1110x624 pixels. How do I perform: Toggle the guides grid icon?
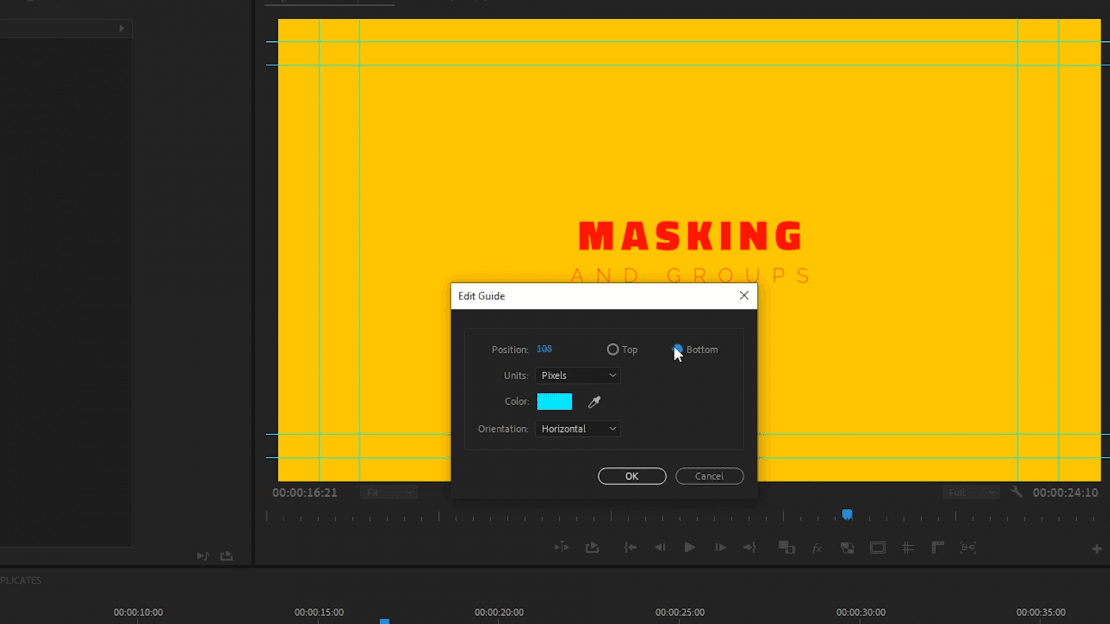click(908, 548)
